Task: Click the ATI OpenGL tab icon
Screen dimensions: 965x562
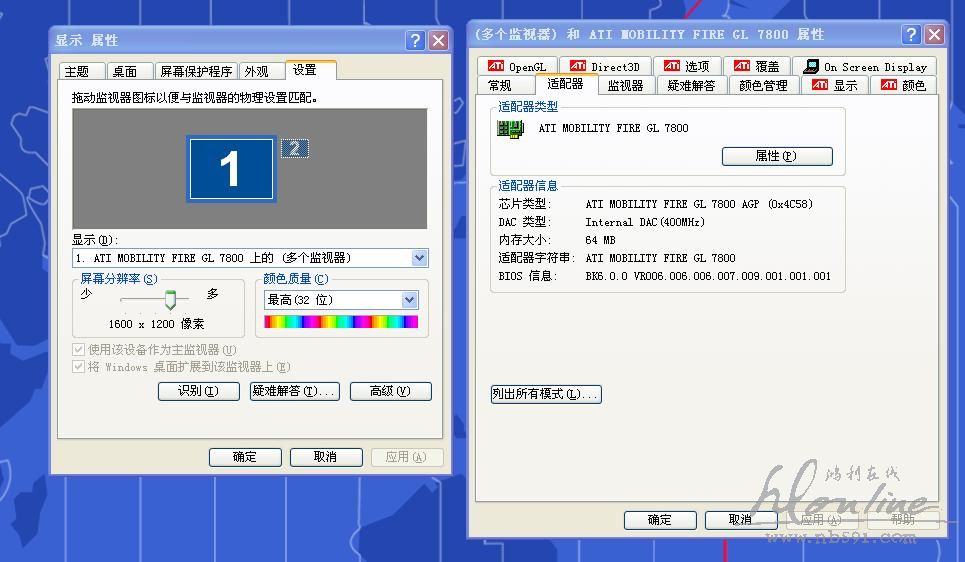Action: (x=496, y=67)
